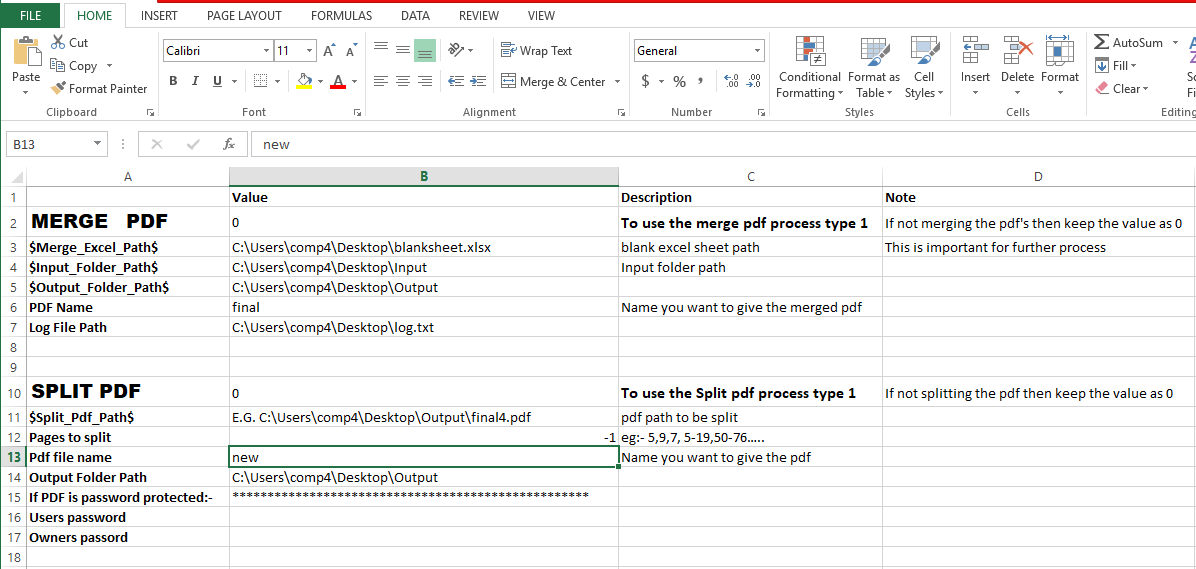Switch to the FORMULAS ribbon tab
The width and height of the screenshot is (1196, 569).
(341, 16)
